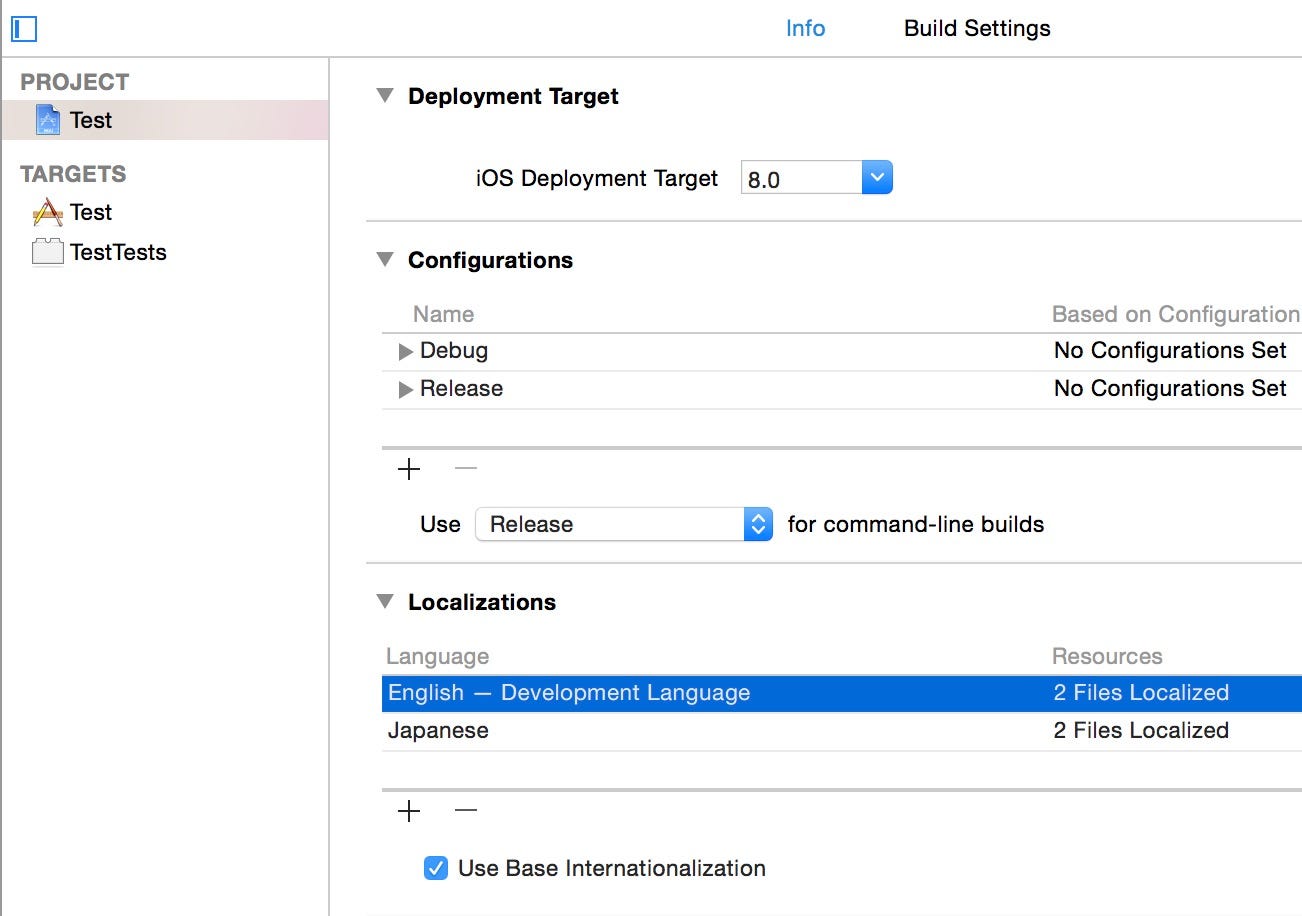The width and height of the screenshot is (1302, 916).
Task: Click the Configurations section title
Action: 490,261
